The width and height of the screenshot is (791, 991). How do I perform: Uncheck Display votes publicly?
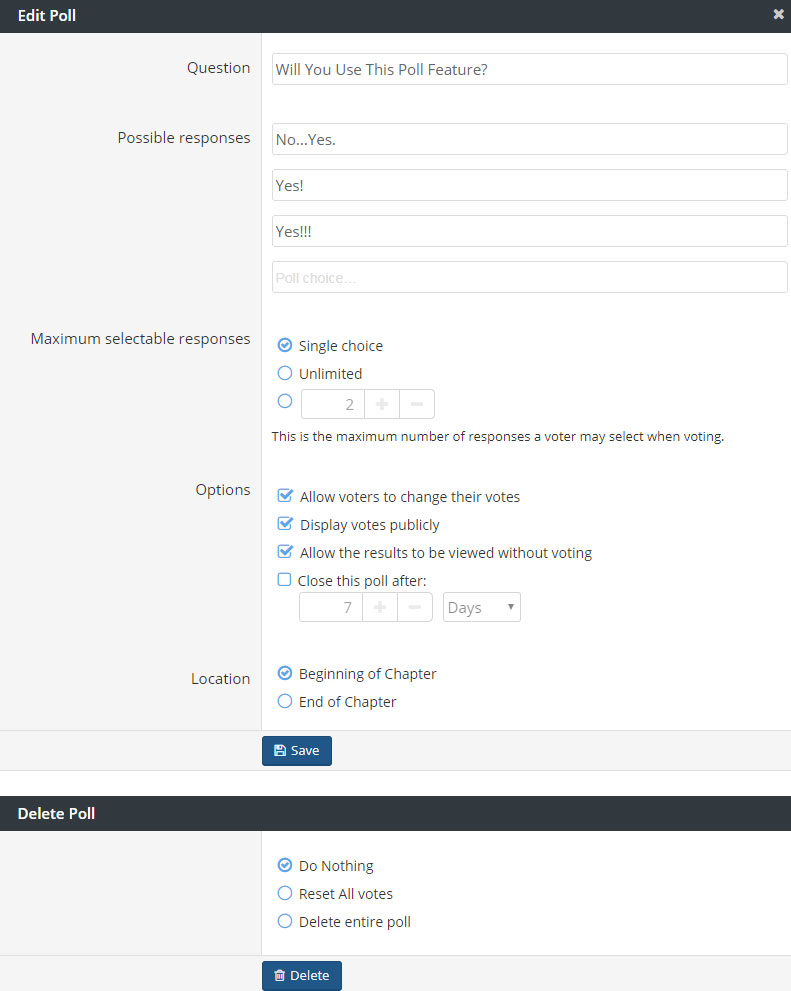tap(285, 524)
